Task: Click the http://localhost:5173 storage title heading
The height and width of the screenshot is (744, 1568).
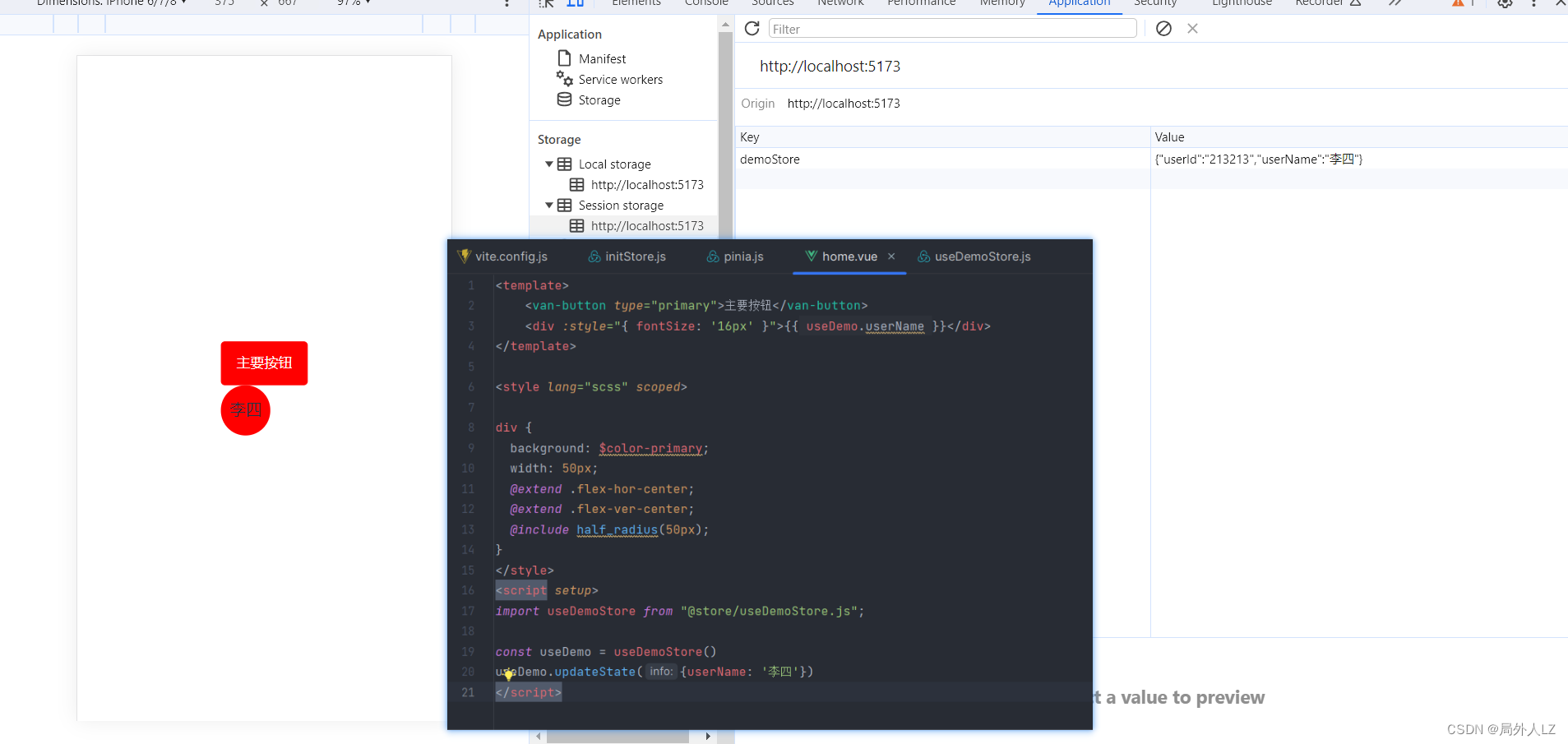Action: pos(830,67)
